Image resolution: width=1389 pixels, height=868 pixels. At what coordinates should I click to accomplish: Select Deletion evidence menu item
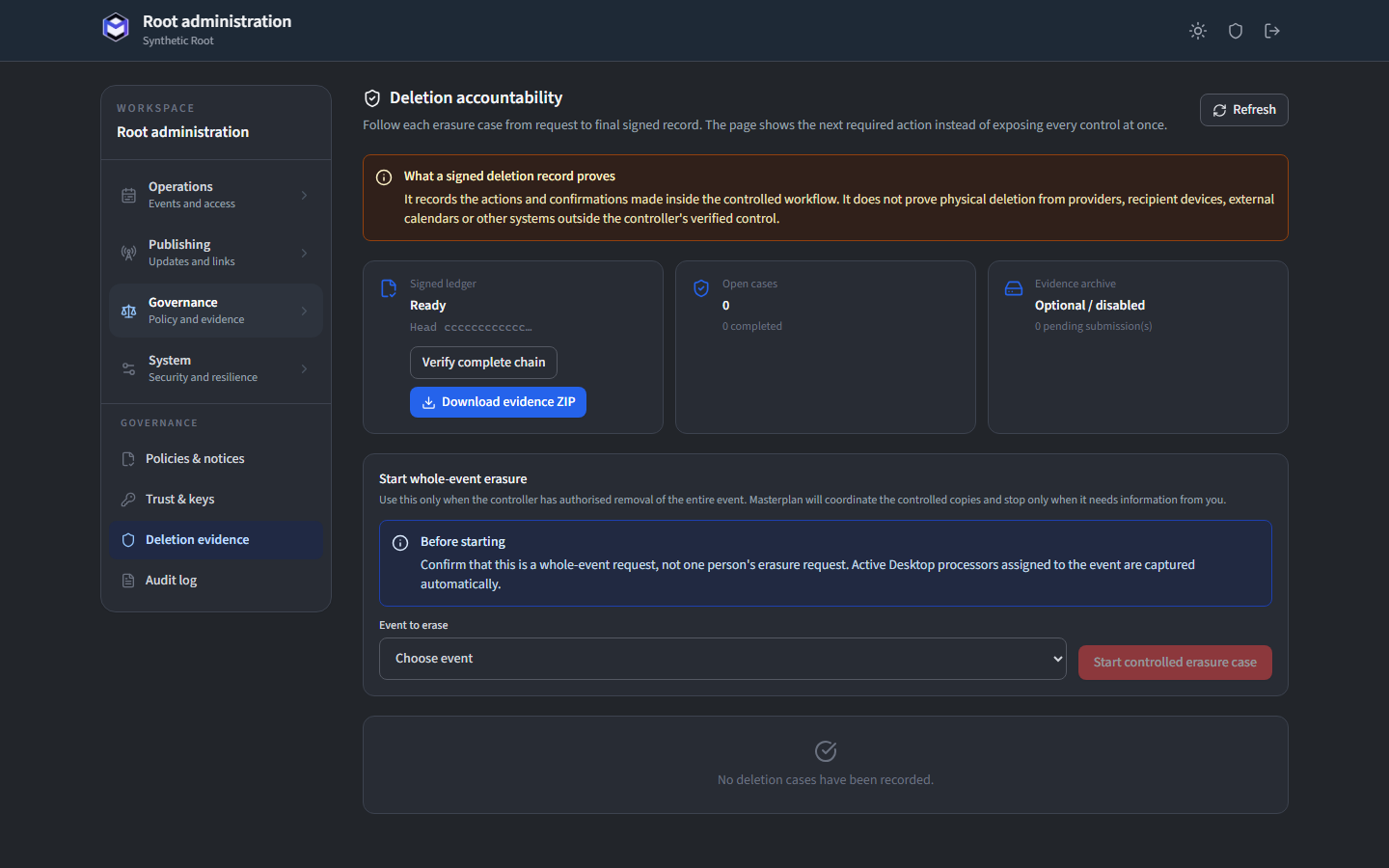pyautogui.click(x=216, y=540)
